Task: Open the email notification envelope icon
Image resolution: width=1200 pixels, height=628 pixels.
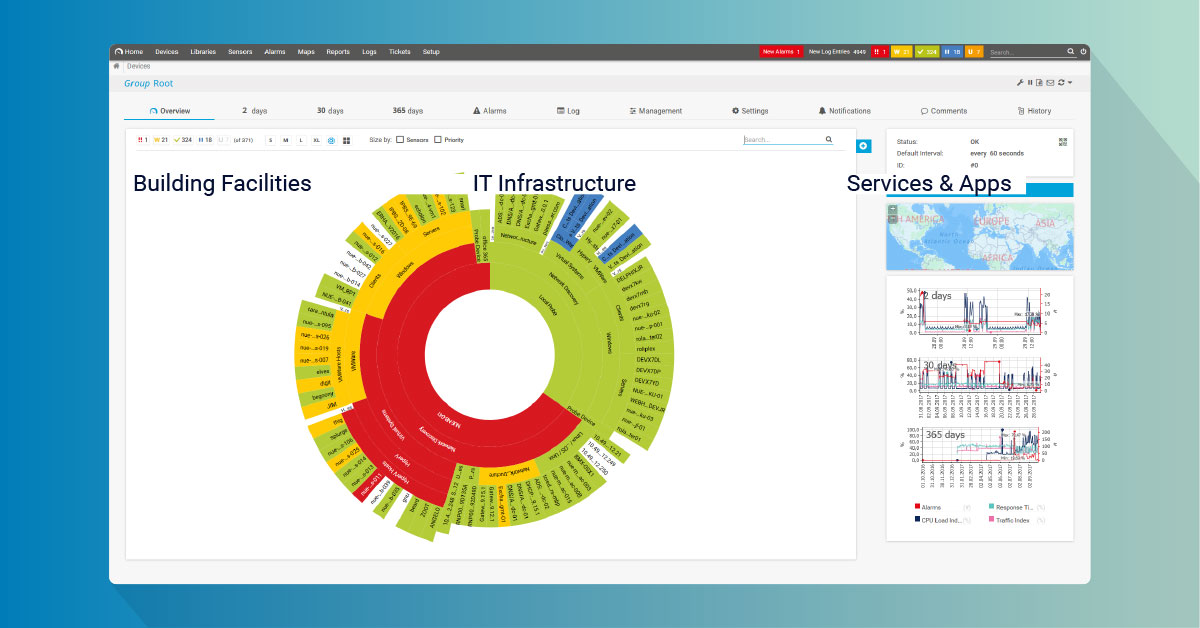Action: click(x=1050, y=83)
